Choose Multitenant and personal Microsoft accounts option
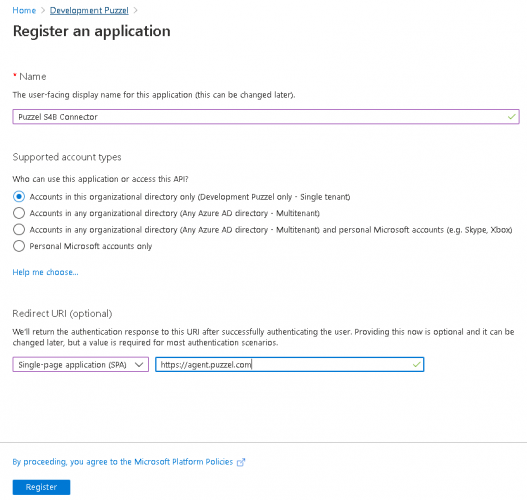Viewport: 527px width, 500px height. click(x=19, y=230)
